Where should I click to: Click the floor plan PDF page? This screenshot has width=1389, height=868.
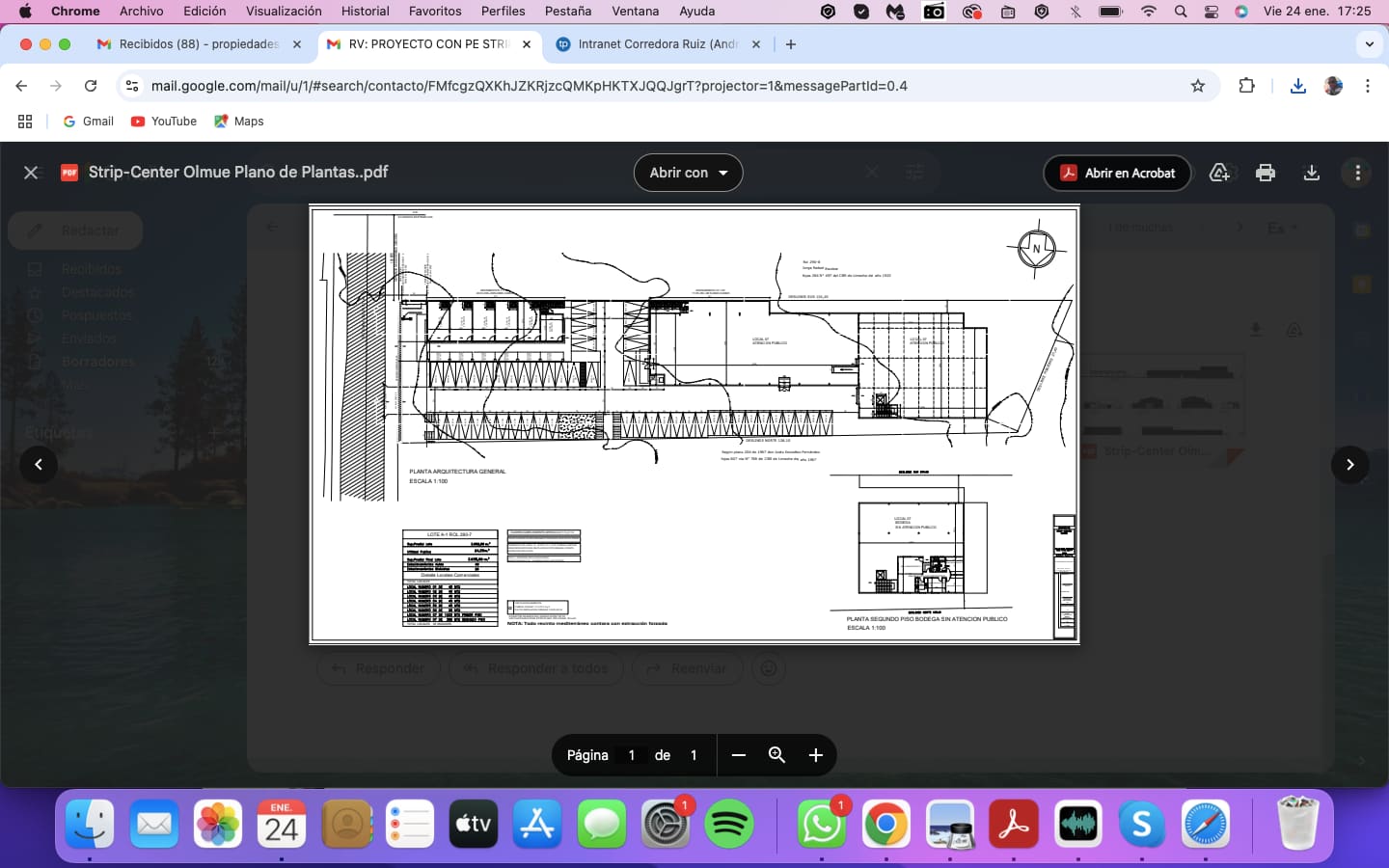(694, 424)
